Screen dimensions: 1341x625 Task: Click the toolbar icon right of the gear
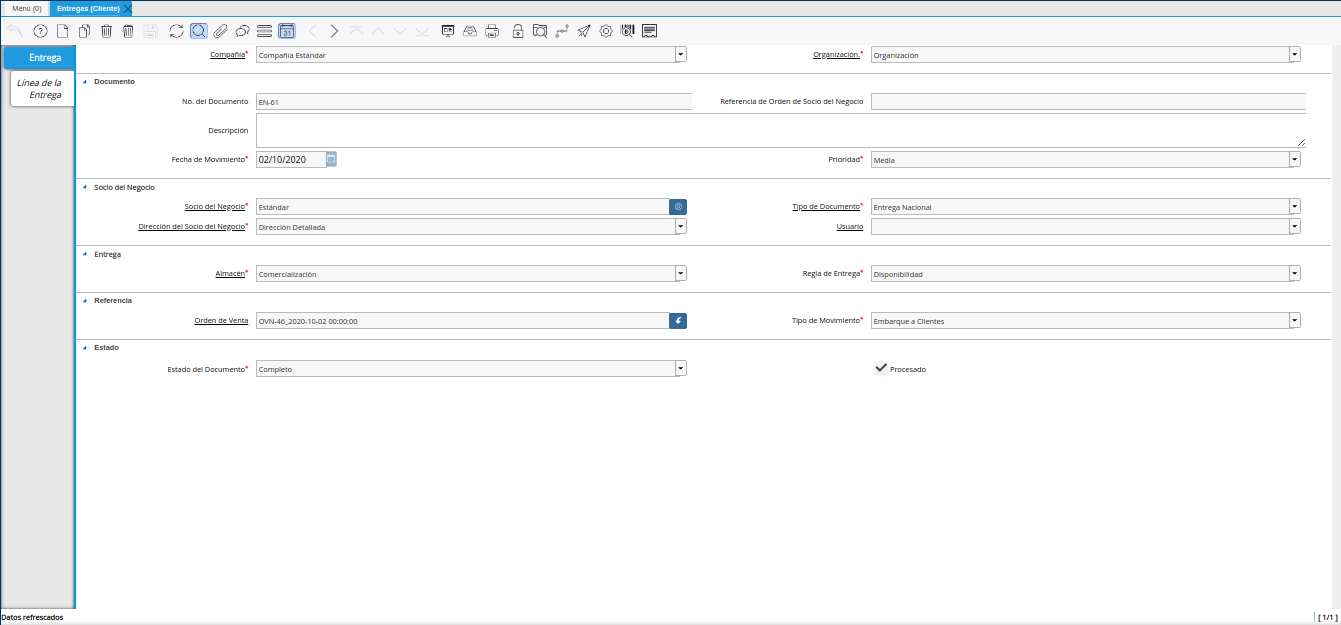[x=628, y=31]
